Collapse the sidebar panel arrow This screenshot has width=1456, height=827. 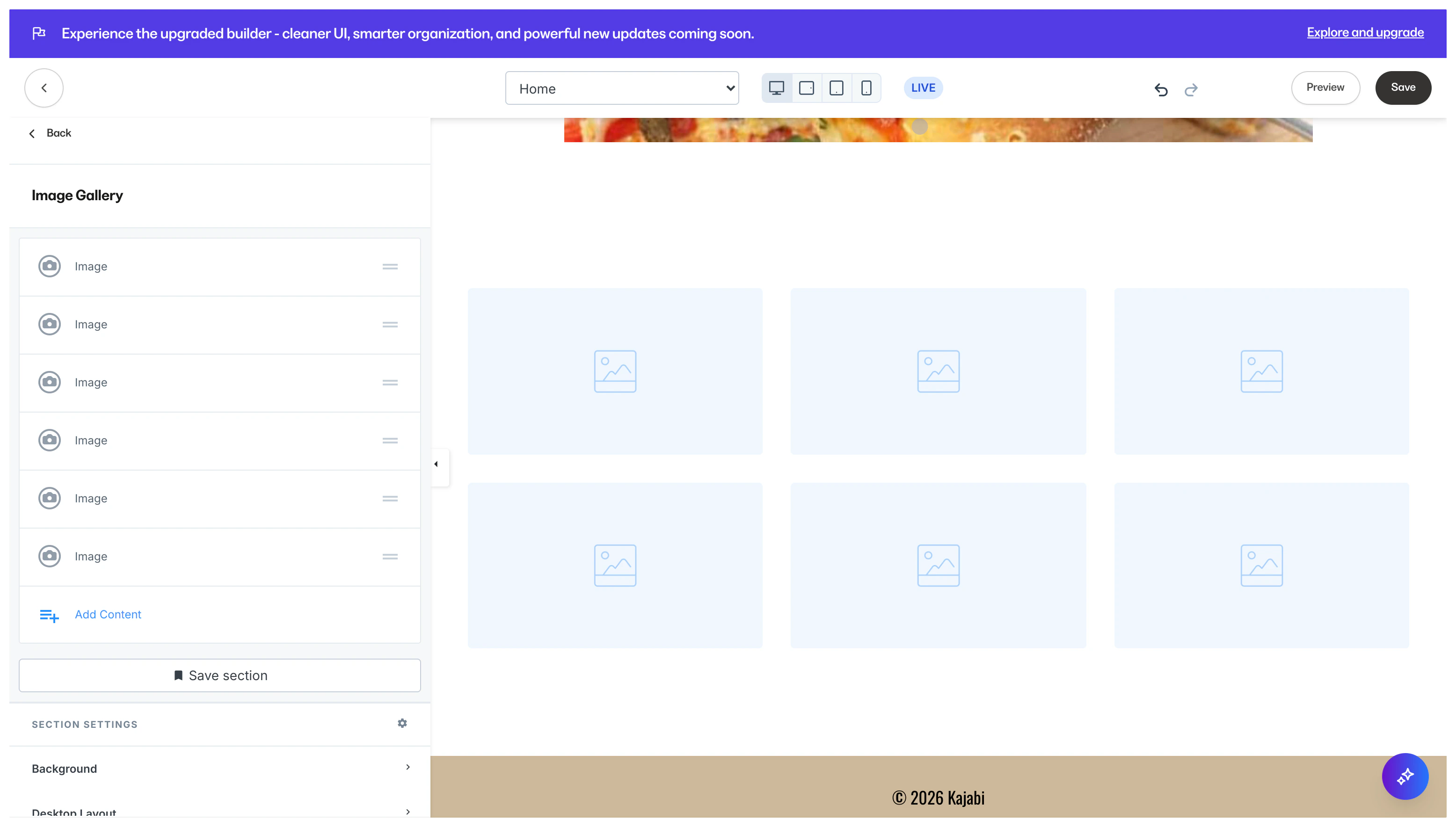point(437,464)
